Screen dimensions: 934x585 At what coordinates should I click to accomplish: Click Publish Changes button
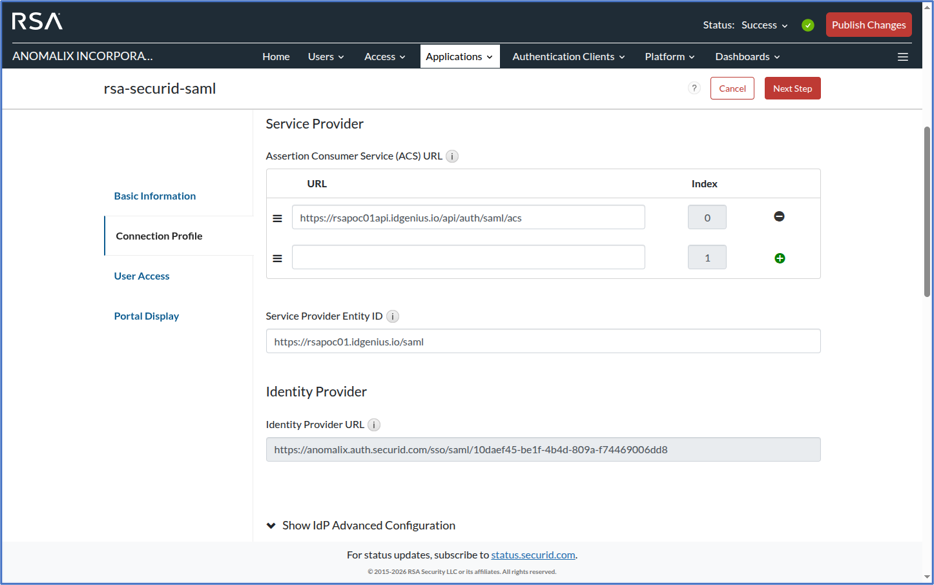[868, 25]
